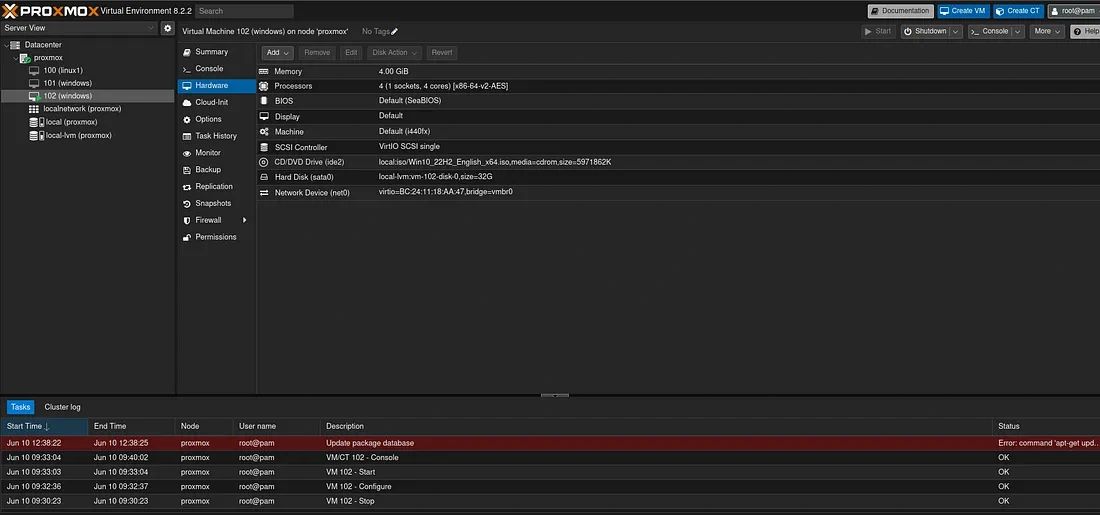Open the Add hardware dropdown
Image resolution: width=1100 pixels, height=515 pixels.
[277, 52]
